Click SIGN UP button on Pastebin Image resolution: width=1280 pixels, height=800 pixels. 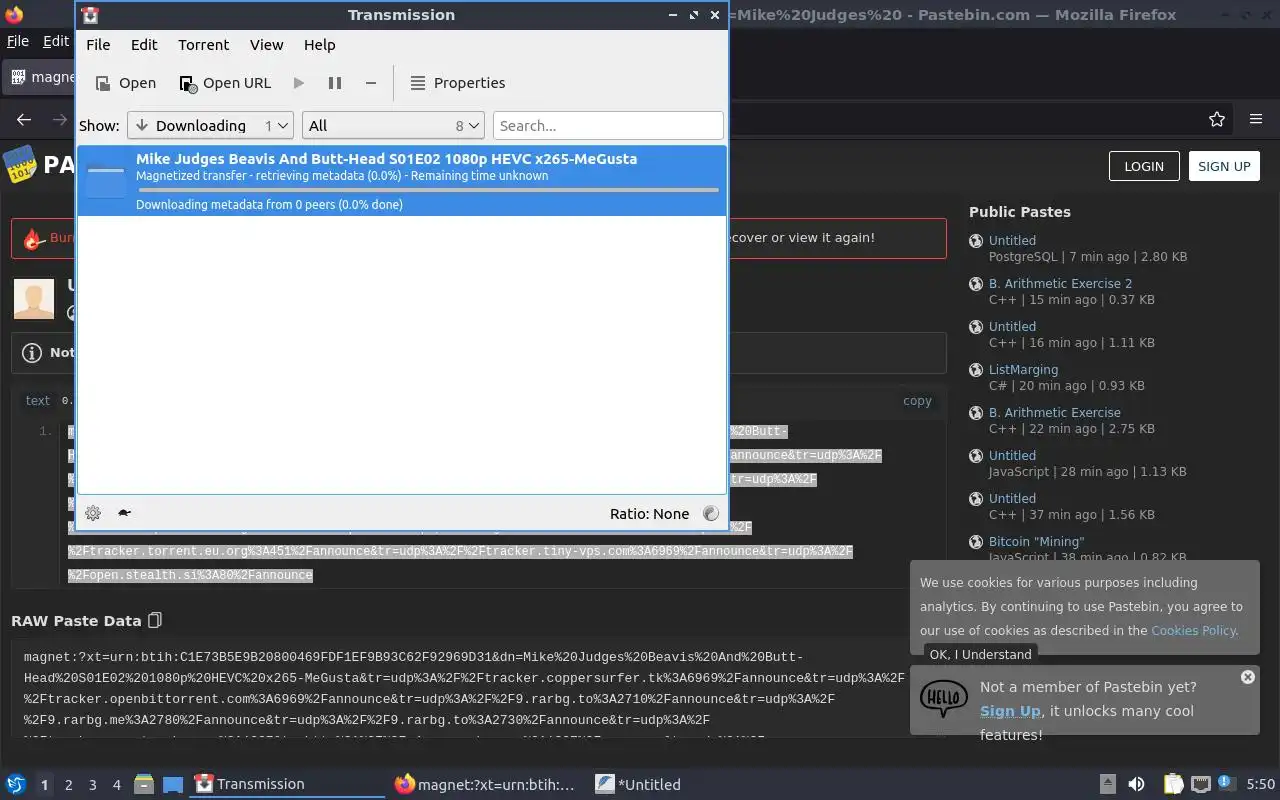pyautogui.click(x=1224, y=166)
